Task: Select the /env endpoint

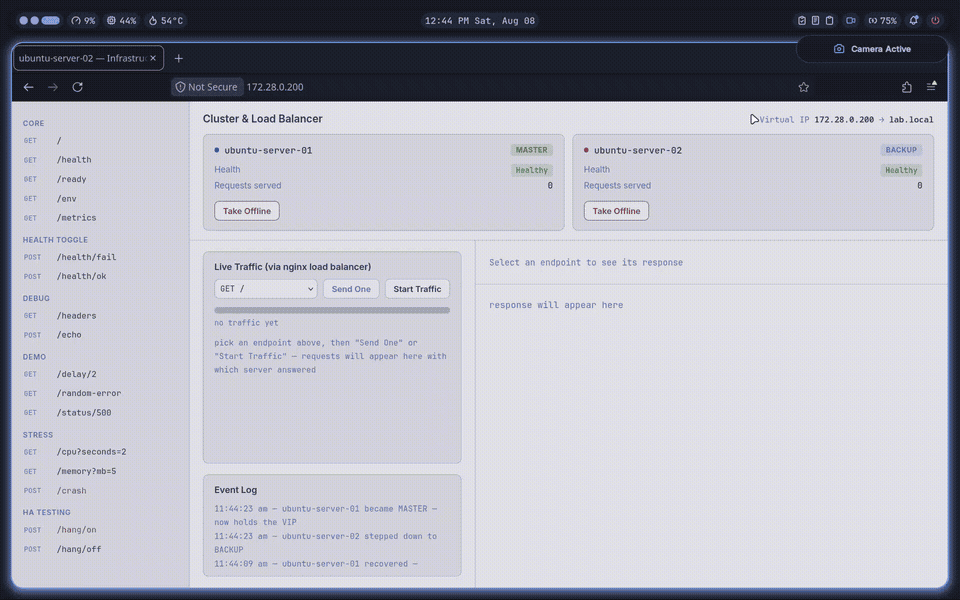Action: 100,198
